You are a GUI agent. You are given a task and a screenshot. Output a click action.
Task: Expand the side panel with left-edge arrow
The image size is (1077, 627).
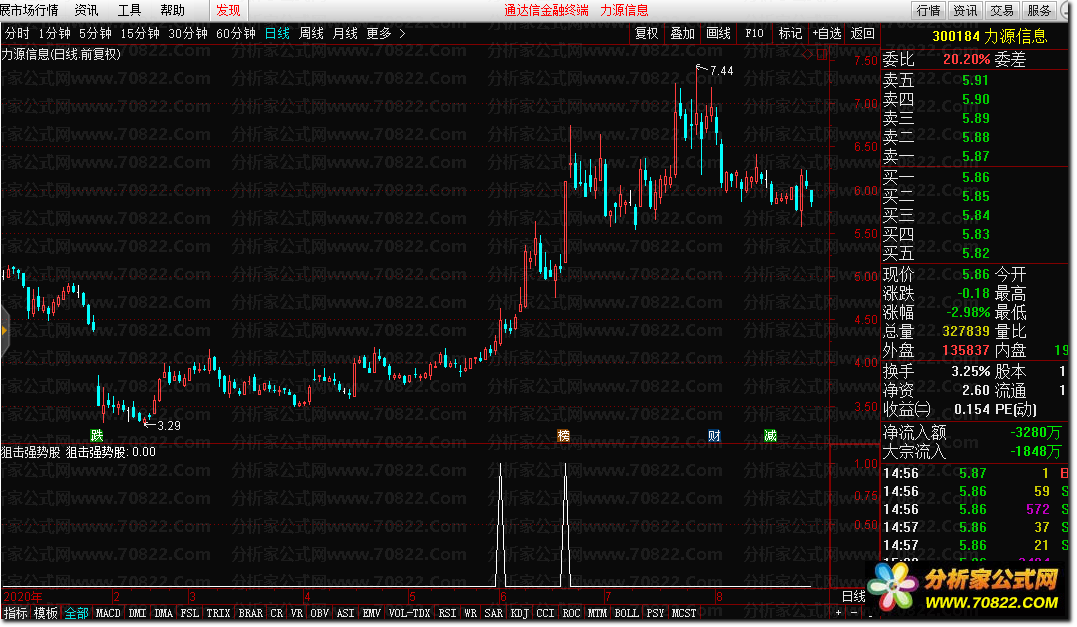point(4,331)
